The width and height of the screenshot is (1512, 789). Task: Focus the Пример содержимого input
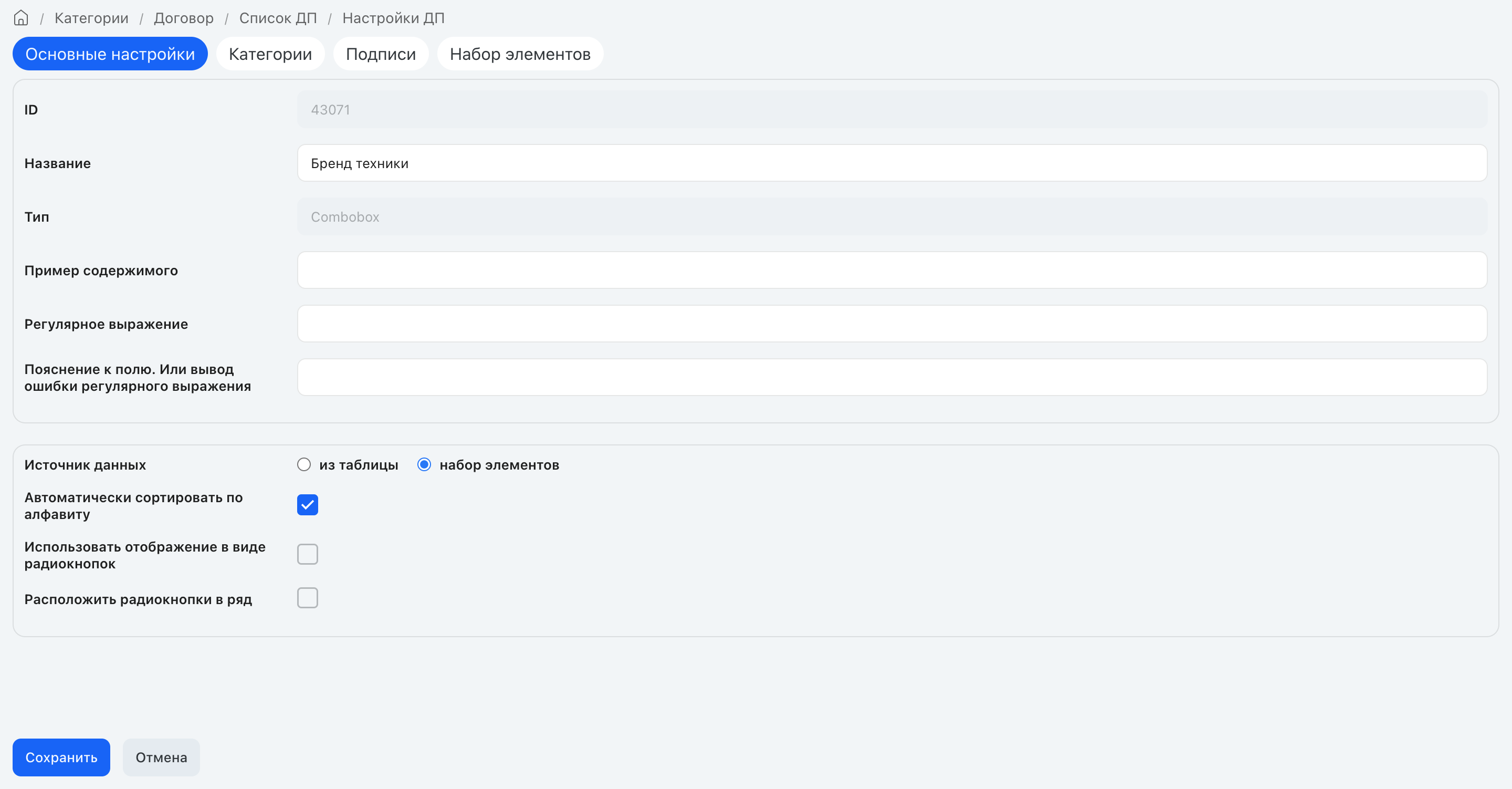click(892, 270)
